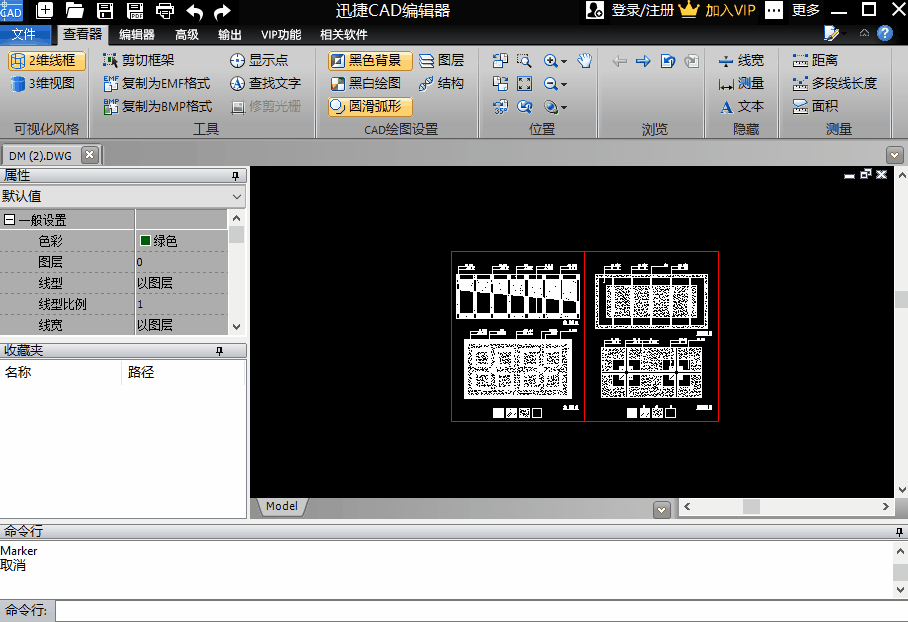This screenshot has height=622, width=908.
Task: Open the zoom-in dropdown arrow
Action: click(x=564, y=62)
